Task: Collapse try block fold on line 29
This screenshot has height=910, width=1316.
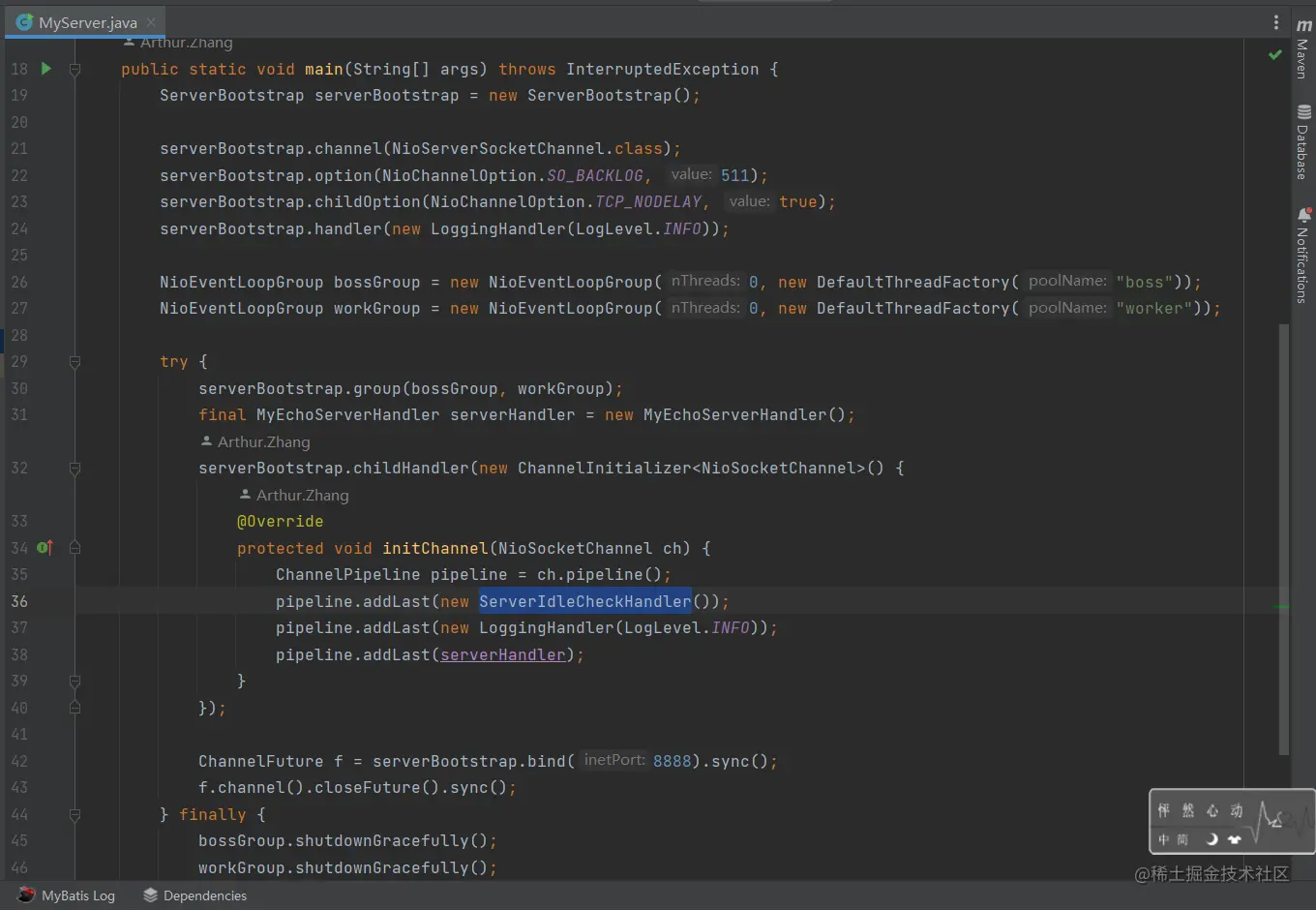Action: coord(75,362)
